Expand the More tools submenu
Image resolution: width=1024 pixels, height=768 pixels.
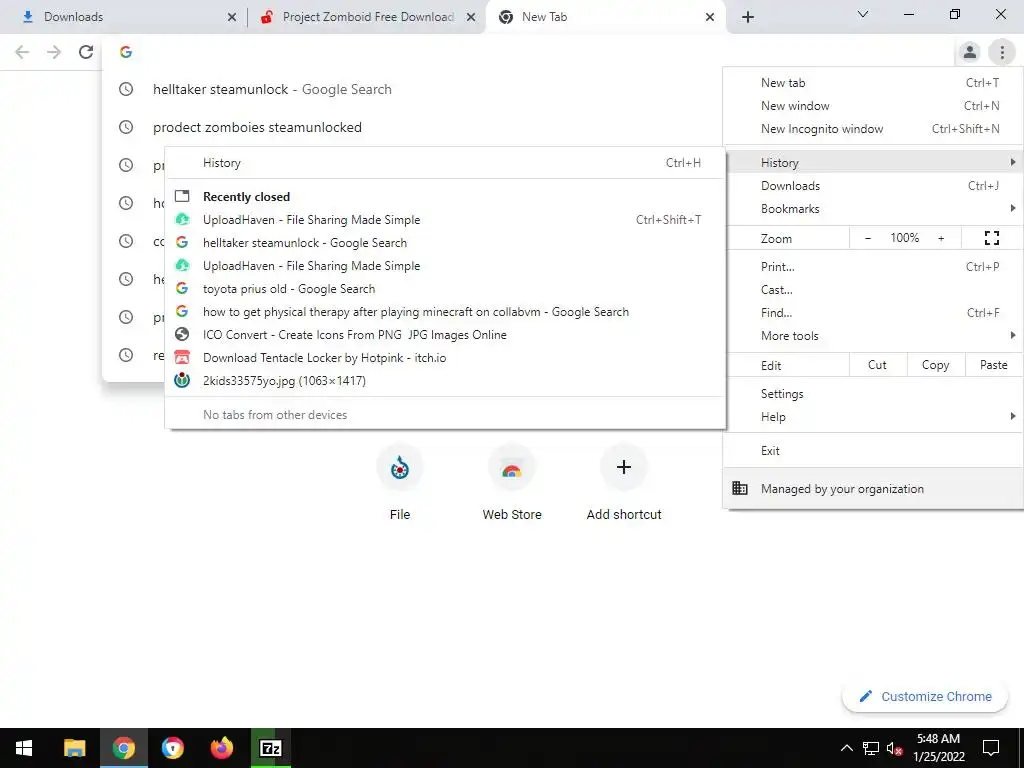coord(873,336)
